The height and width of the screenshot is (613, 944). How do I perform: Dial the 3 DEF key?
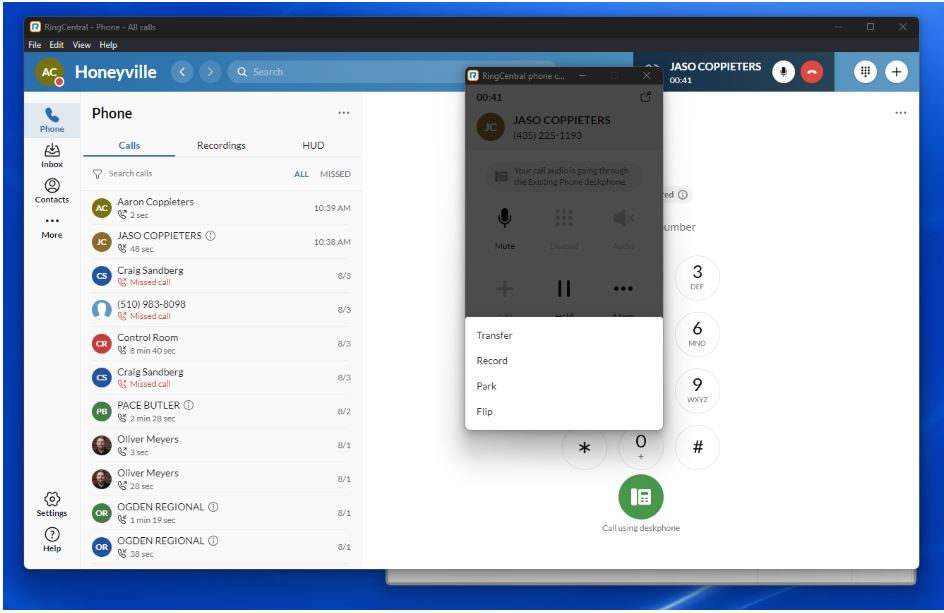[697, 278]
